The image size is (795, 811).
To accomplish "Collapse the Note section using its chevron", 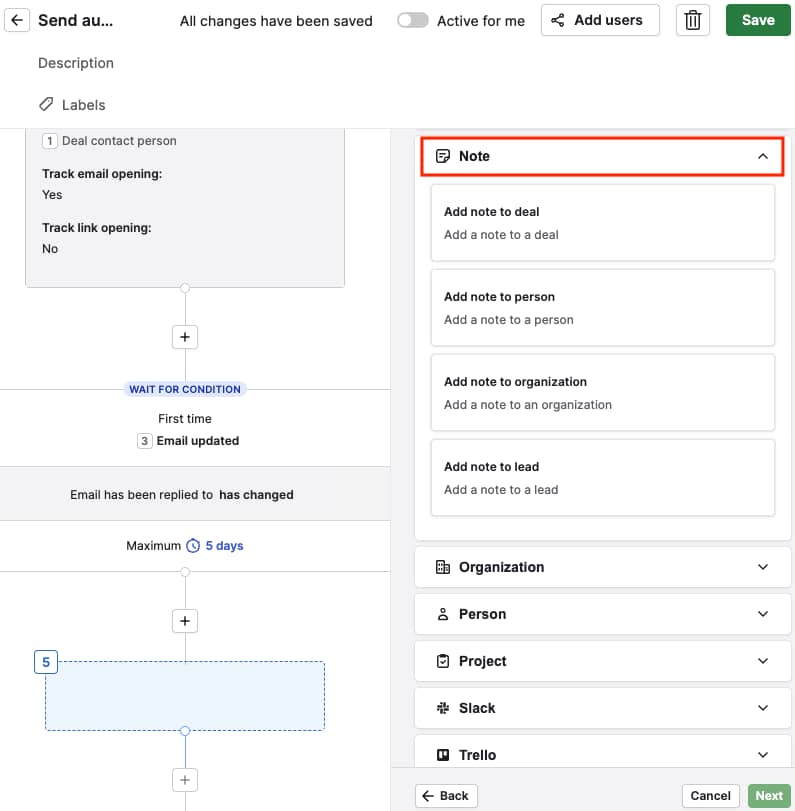I will [763, 156].
